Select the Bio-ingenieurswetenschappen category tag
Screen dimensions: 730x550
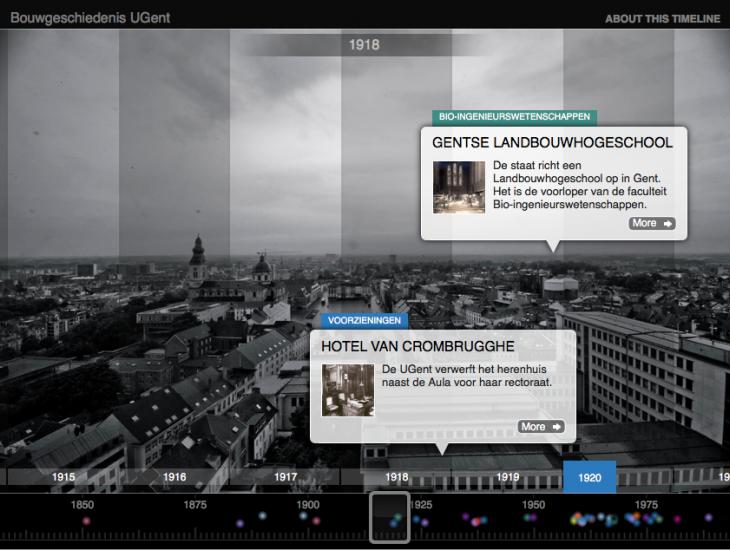(x=514, y=117)
